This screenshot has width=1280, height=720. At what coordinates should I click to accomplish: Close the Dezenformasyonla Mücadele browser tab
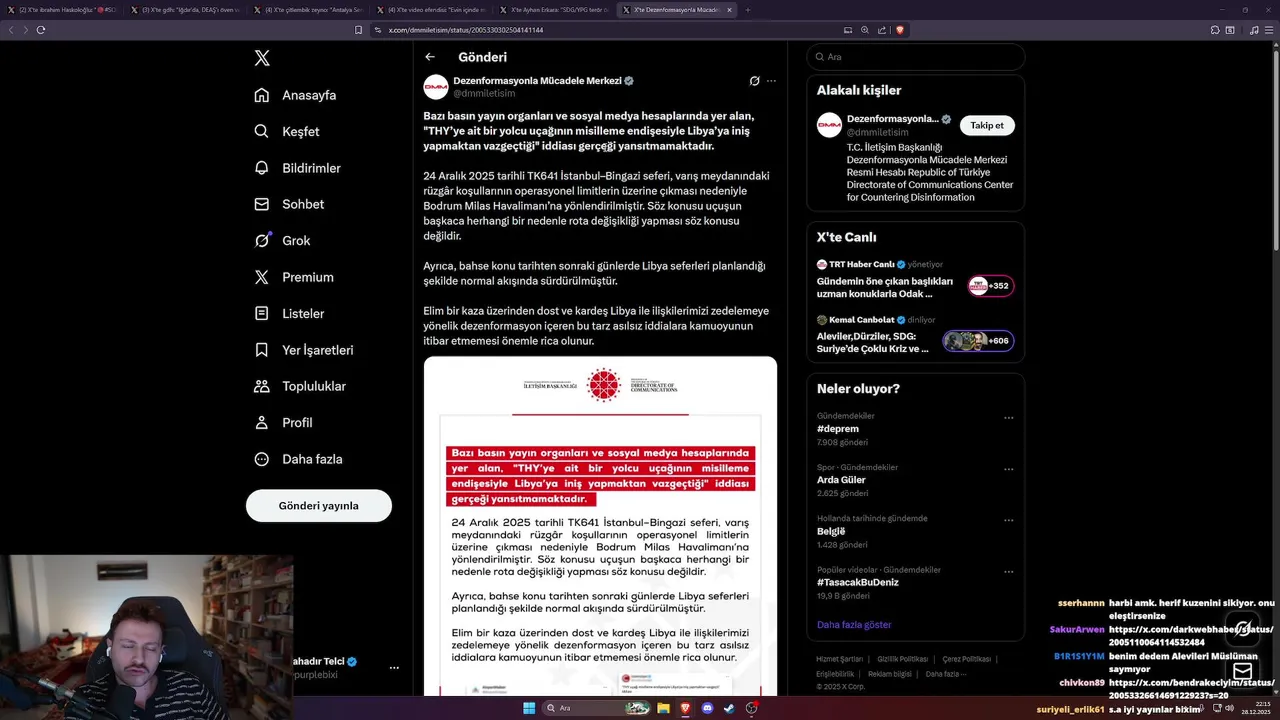pos(729,10)
